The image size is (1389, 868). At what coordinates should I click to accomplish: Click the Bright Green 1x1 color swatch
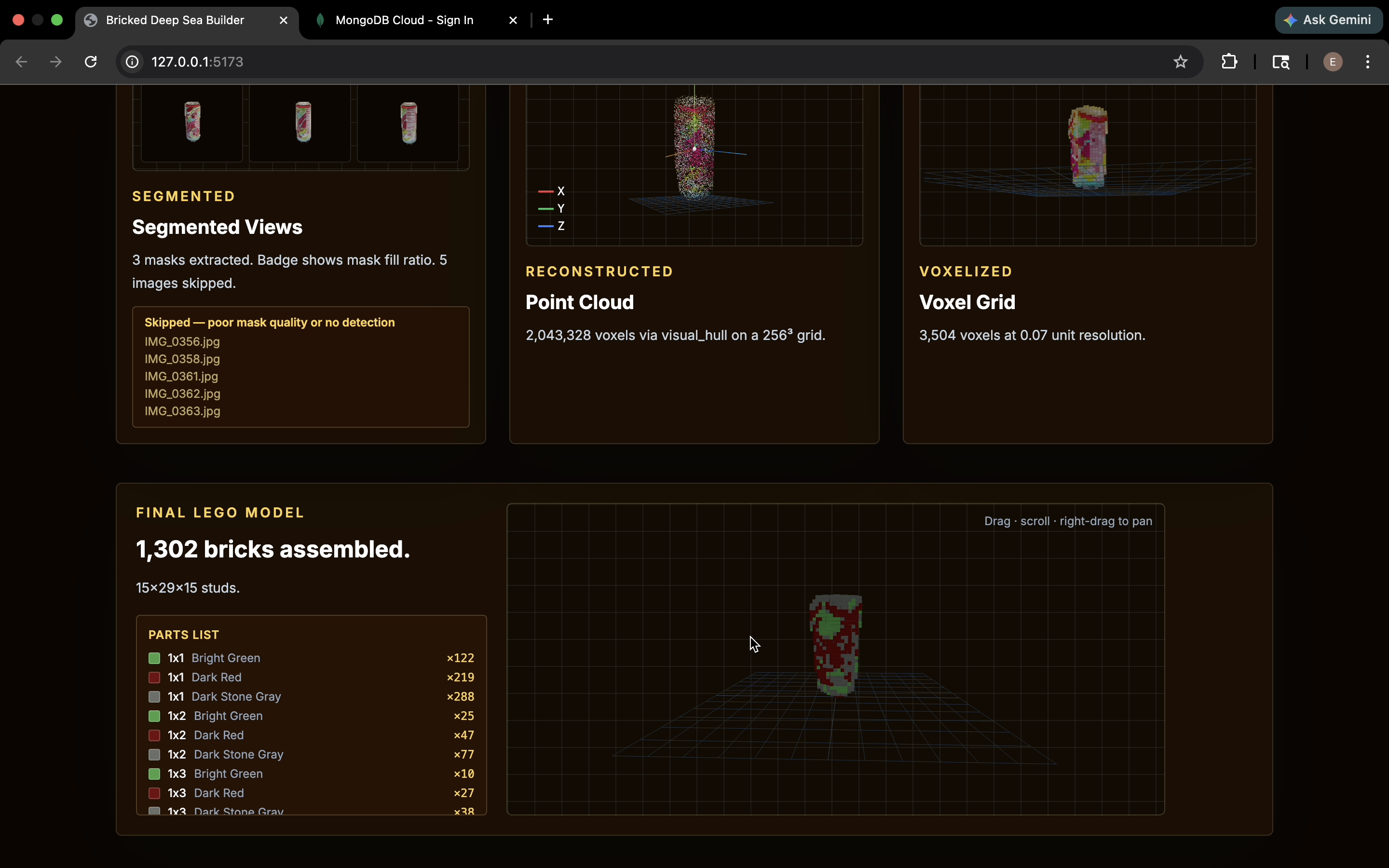(x=154, y=658)
